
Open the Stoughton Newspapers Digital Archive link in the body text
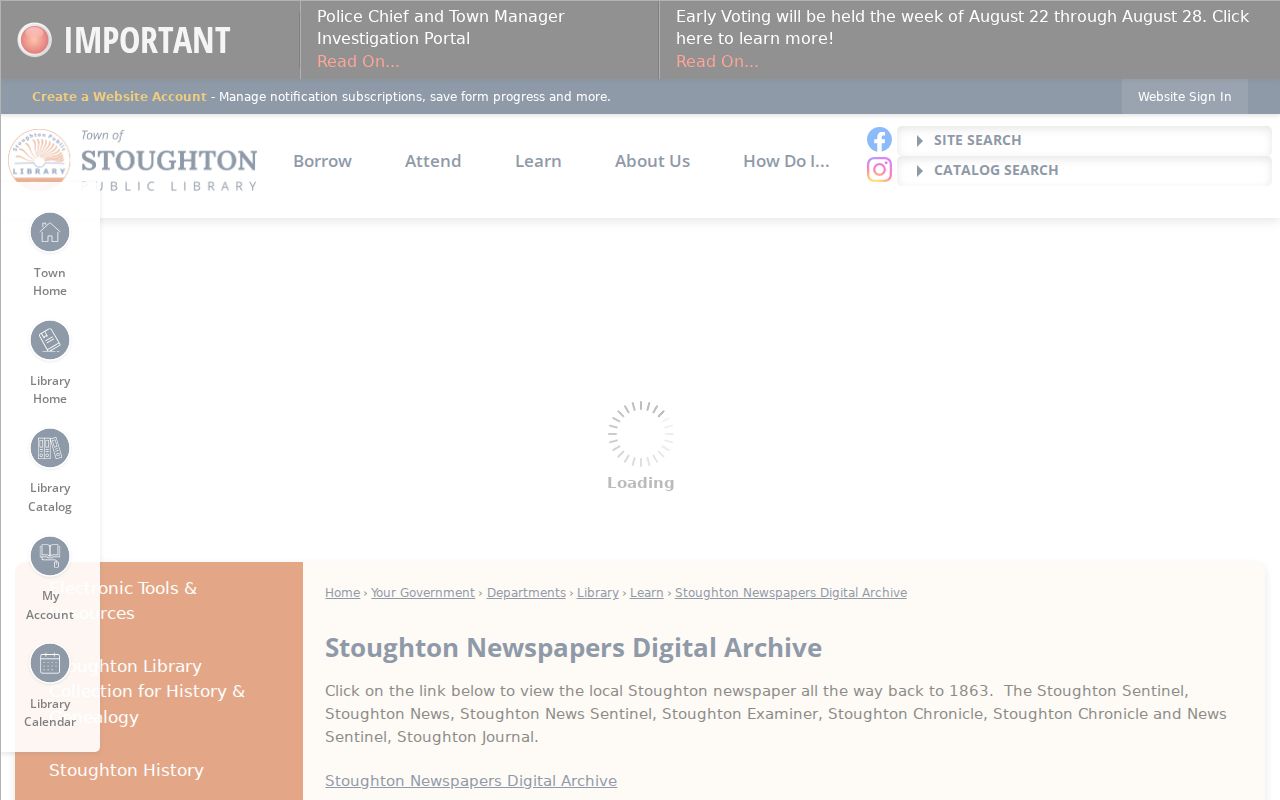coord(471,781)
